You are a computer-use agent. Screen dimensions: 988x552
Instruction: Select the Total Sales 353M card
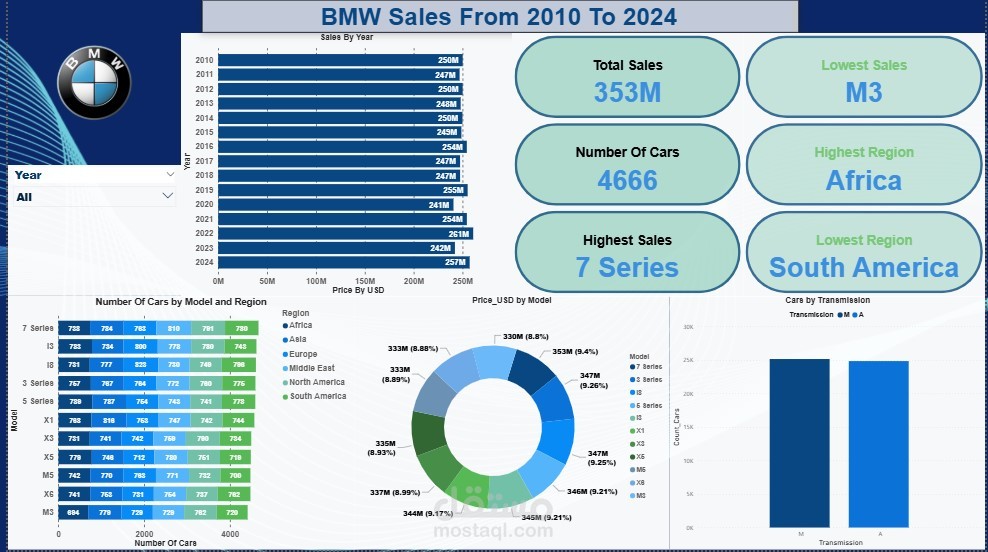(x=627, y=78)
